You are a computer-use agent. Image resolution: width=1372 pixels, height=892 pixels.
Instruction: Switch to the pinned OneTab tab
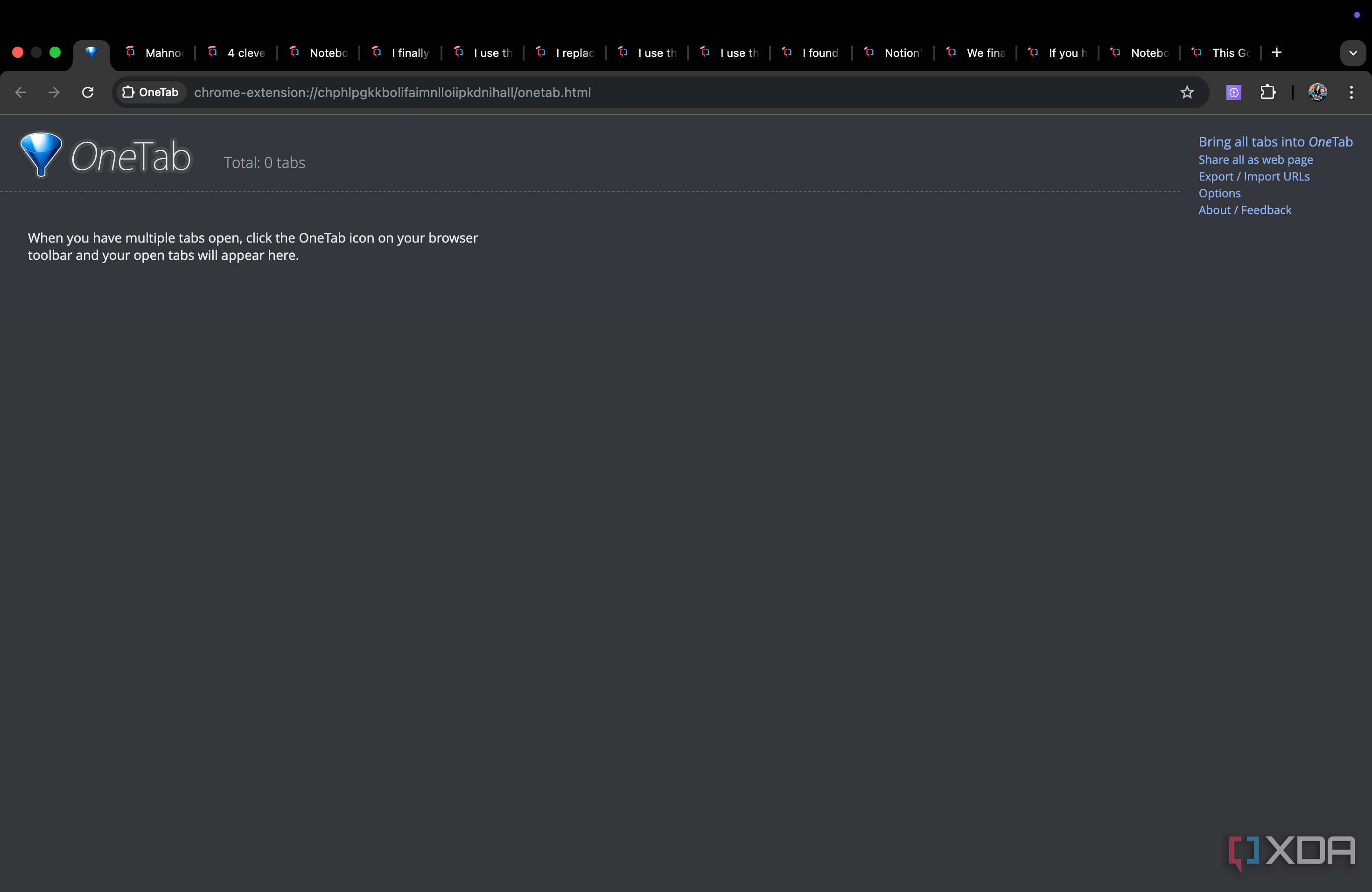tap(91, 53)
